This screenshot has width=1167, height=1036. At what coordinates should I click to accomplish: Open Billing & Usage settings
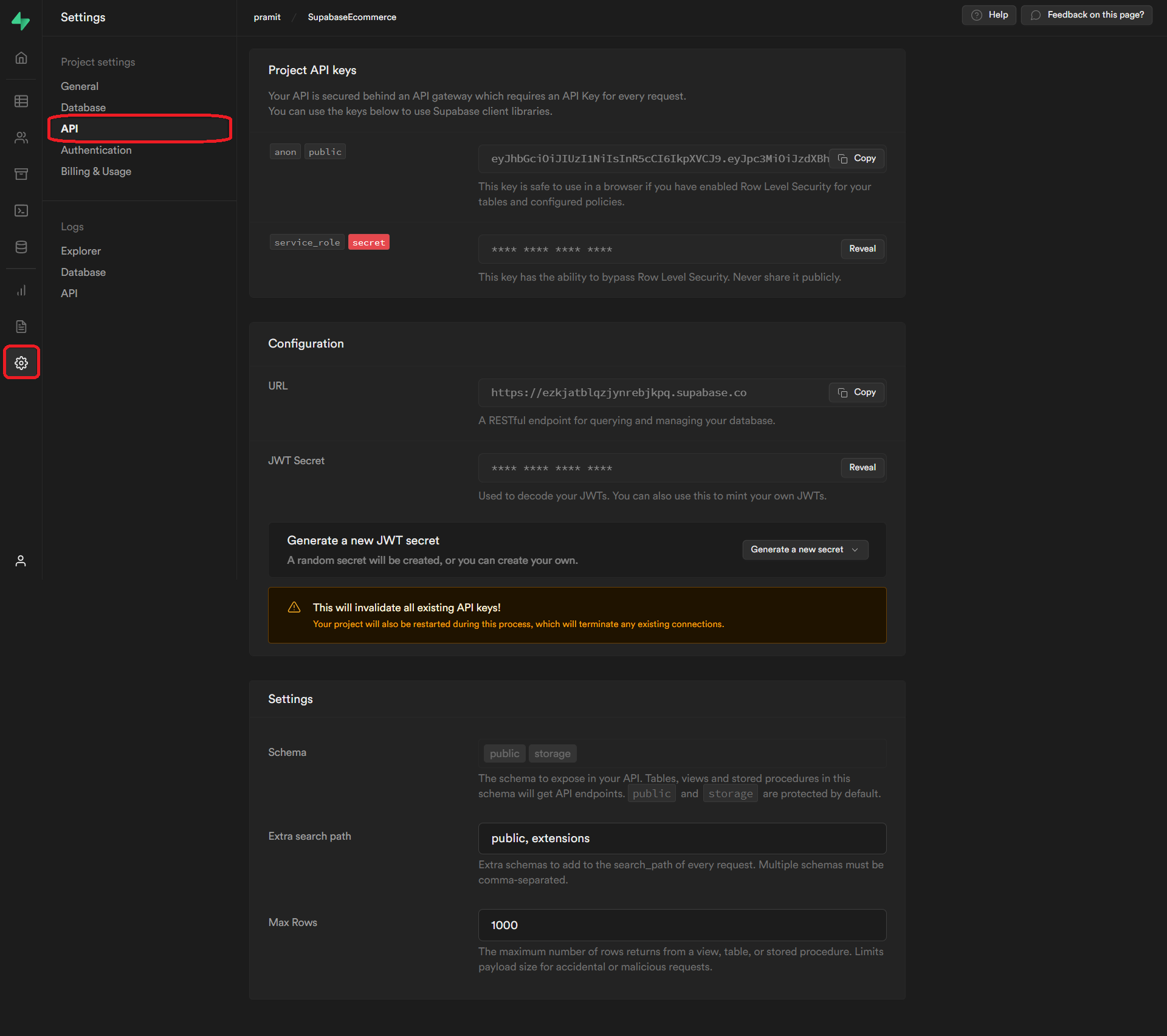click(96, 171)
